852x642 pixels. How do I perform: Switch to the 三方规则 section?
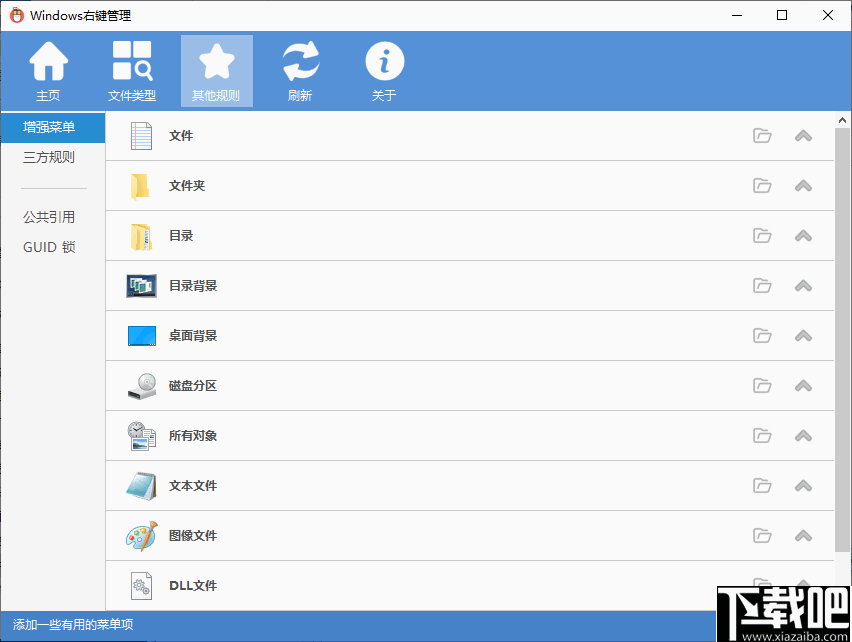pos(48,158)
